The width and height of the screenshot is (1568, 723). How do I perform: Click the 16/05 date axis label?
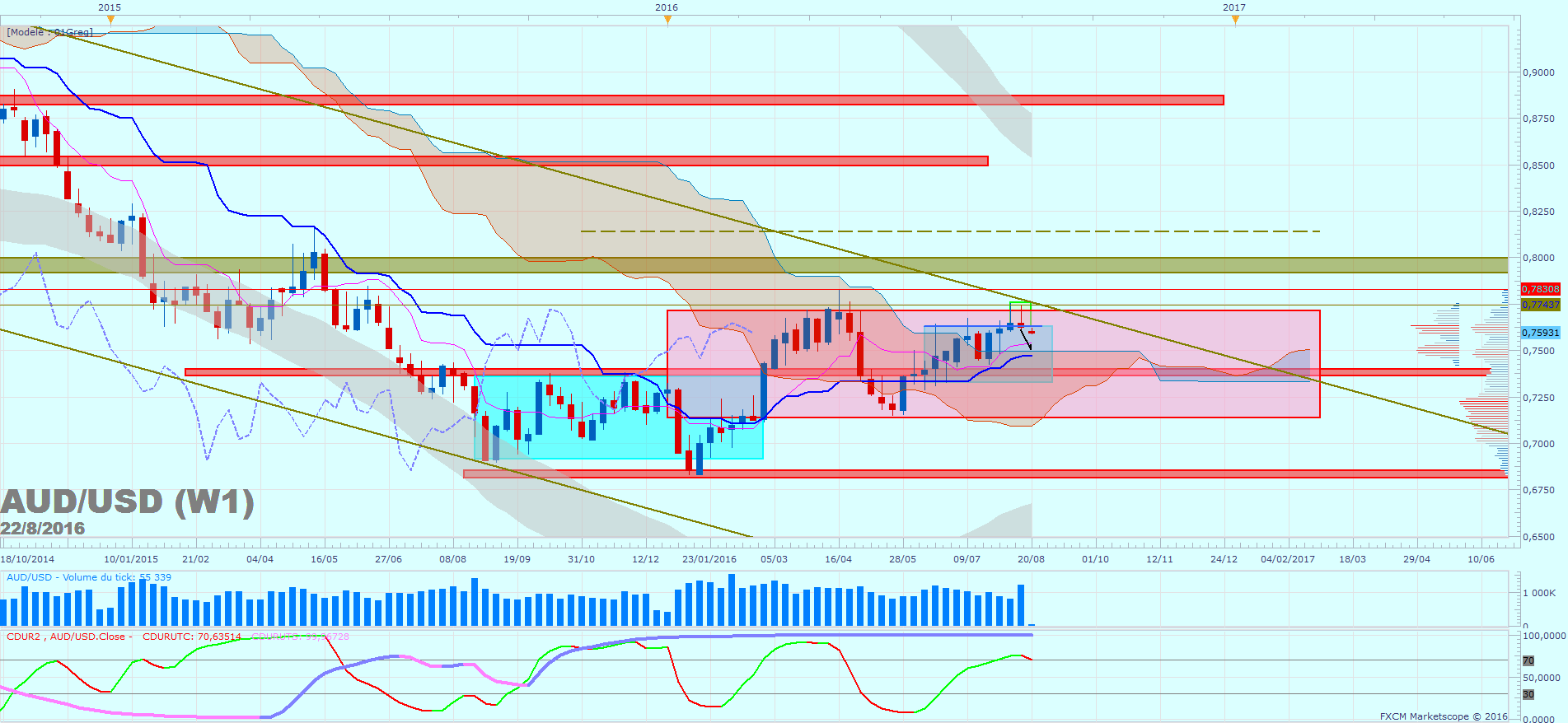(324, 559)
